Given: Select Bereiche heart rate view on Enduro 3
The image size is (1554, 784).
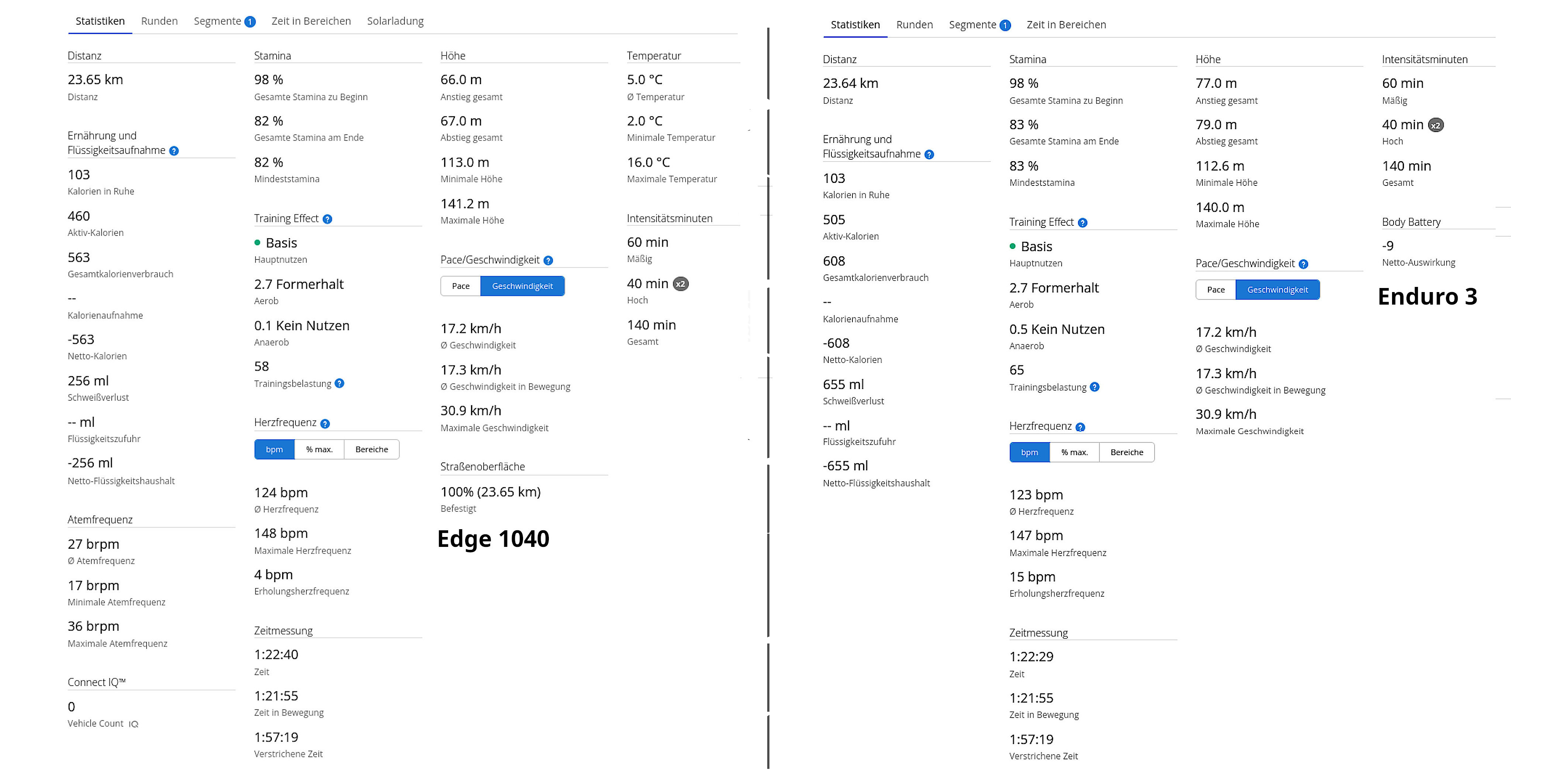Looking at the screenshot, I should pos(1127,453).
